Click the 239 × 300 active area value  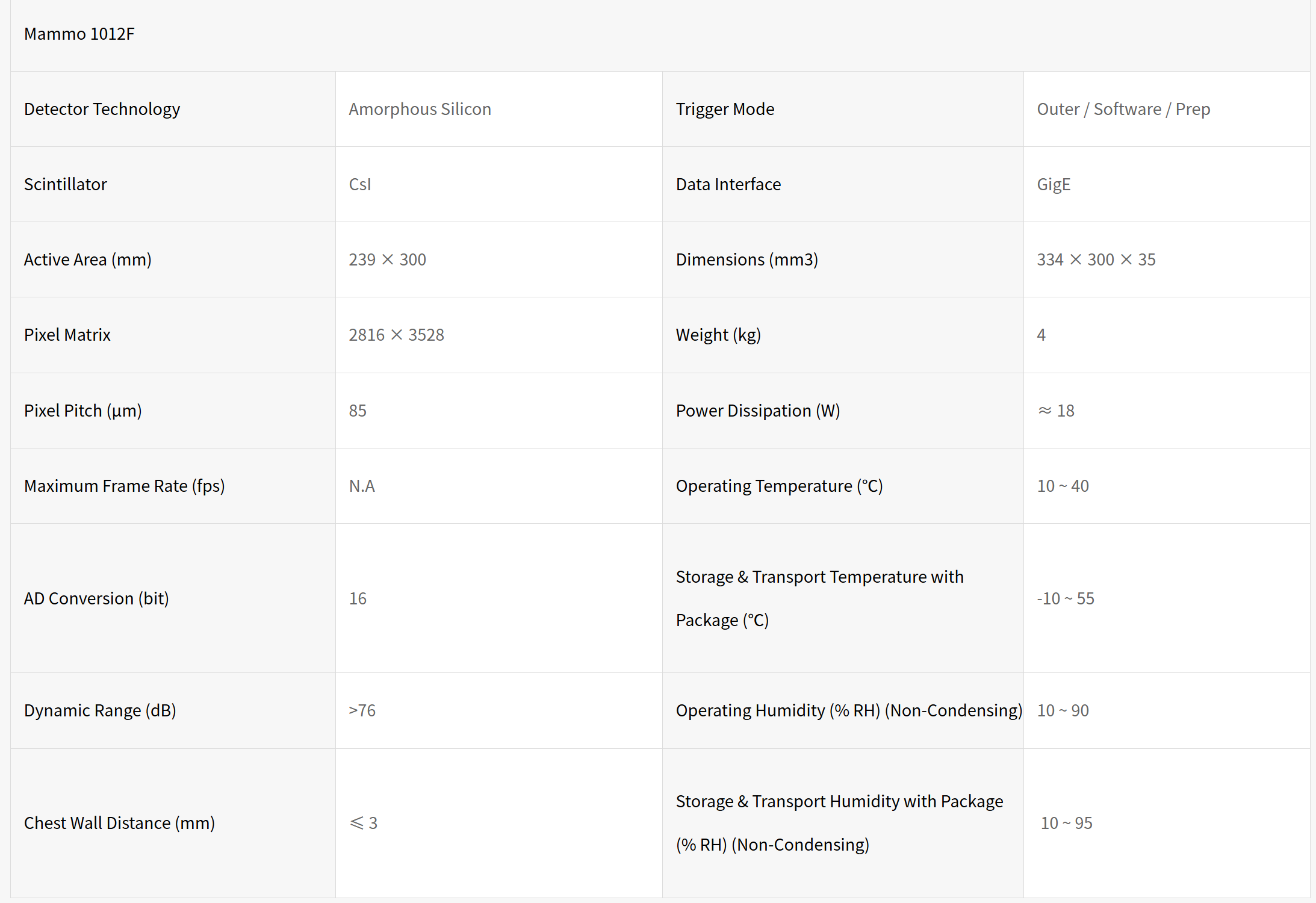387,259
